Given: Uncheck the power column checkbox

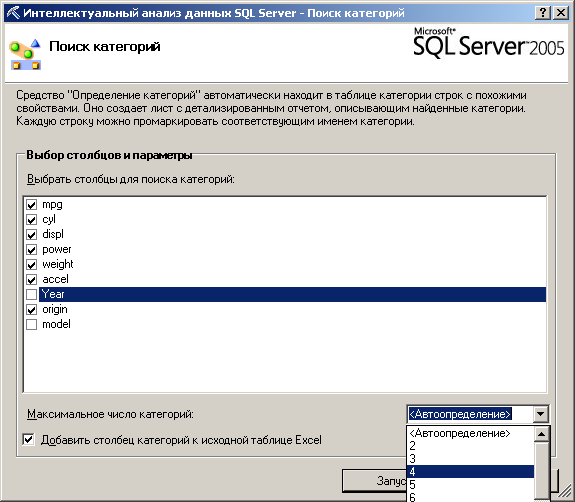Looking at the screenshot, I should 32,250.
